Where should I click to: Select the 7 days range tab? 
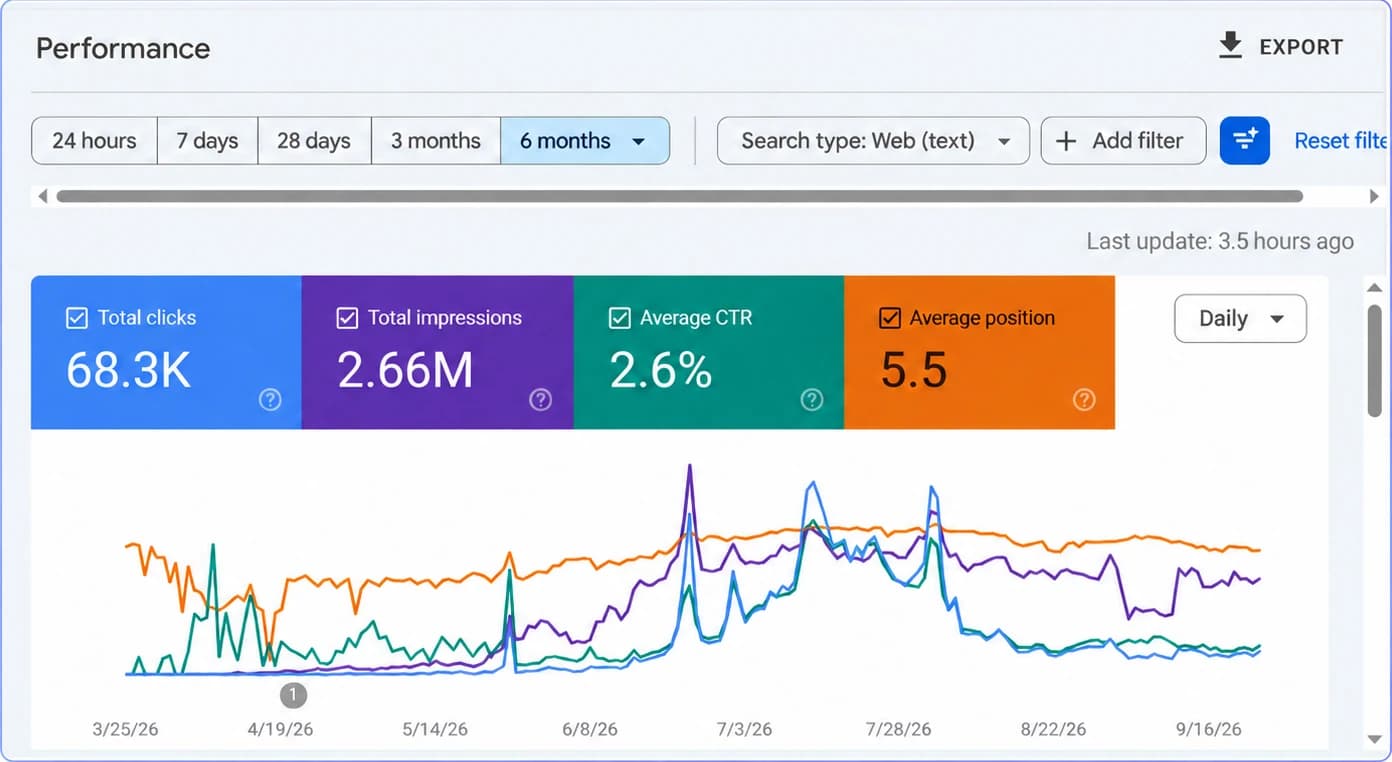(x=207, y=141)
